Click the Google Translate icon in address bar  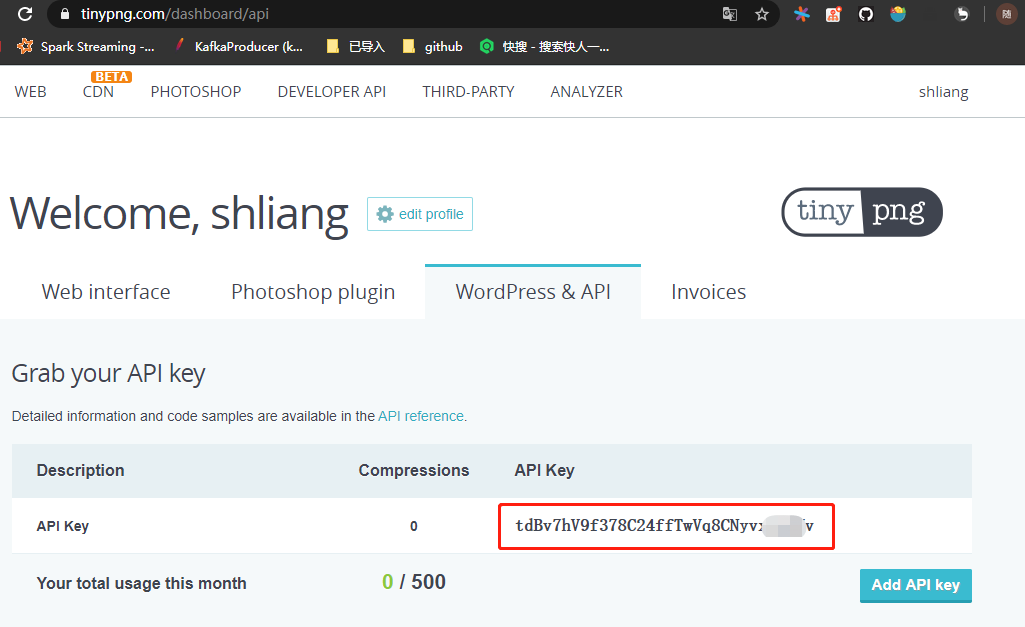(731, 15)
